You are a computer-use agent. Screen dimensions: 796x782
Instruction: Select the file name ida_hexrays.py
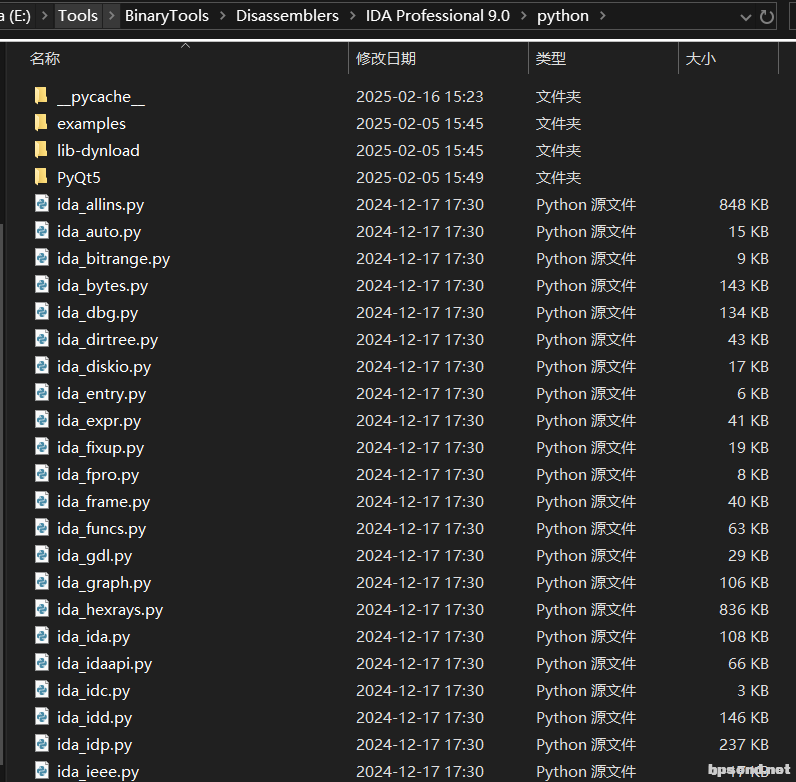click(x=110, y=610)
